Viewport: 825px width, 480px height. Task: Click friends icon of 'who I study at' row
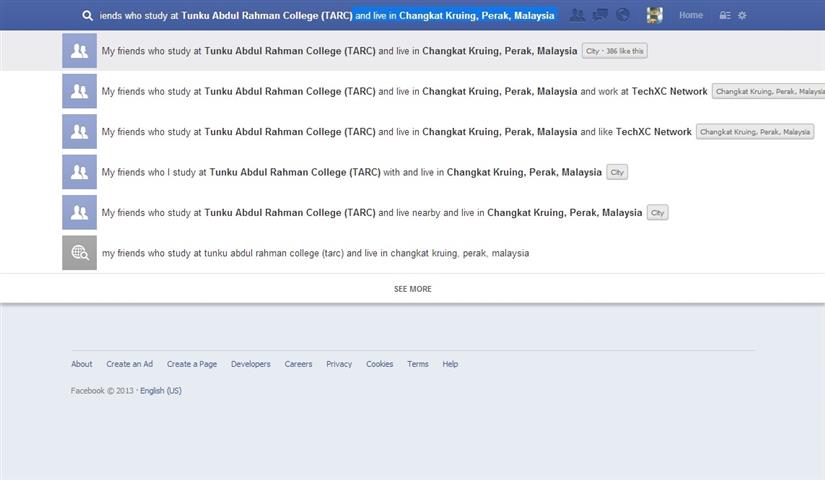point(79,172)
